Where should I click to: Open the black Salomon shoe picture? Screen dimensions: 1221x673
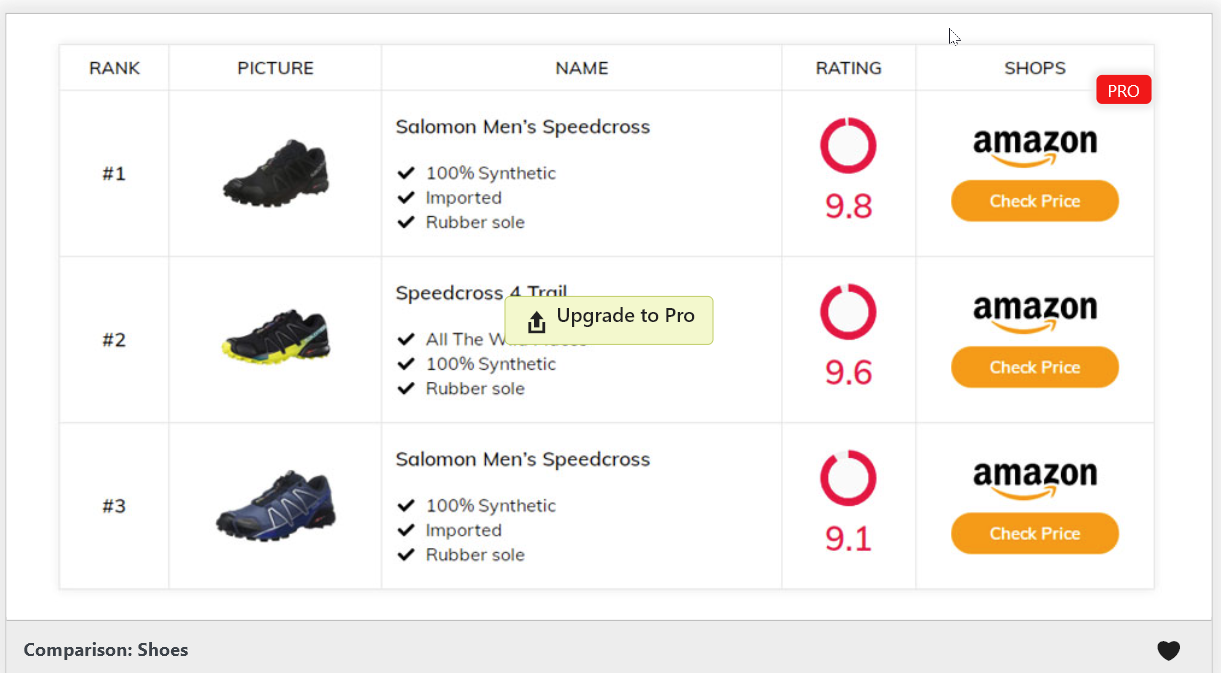[x=276, y=173]
